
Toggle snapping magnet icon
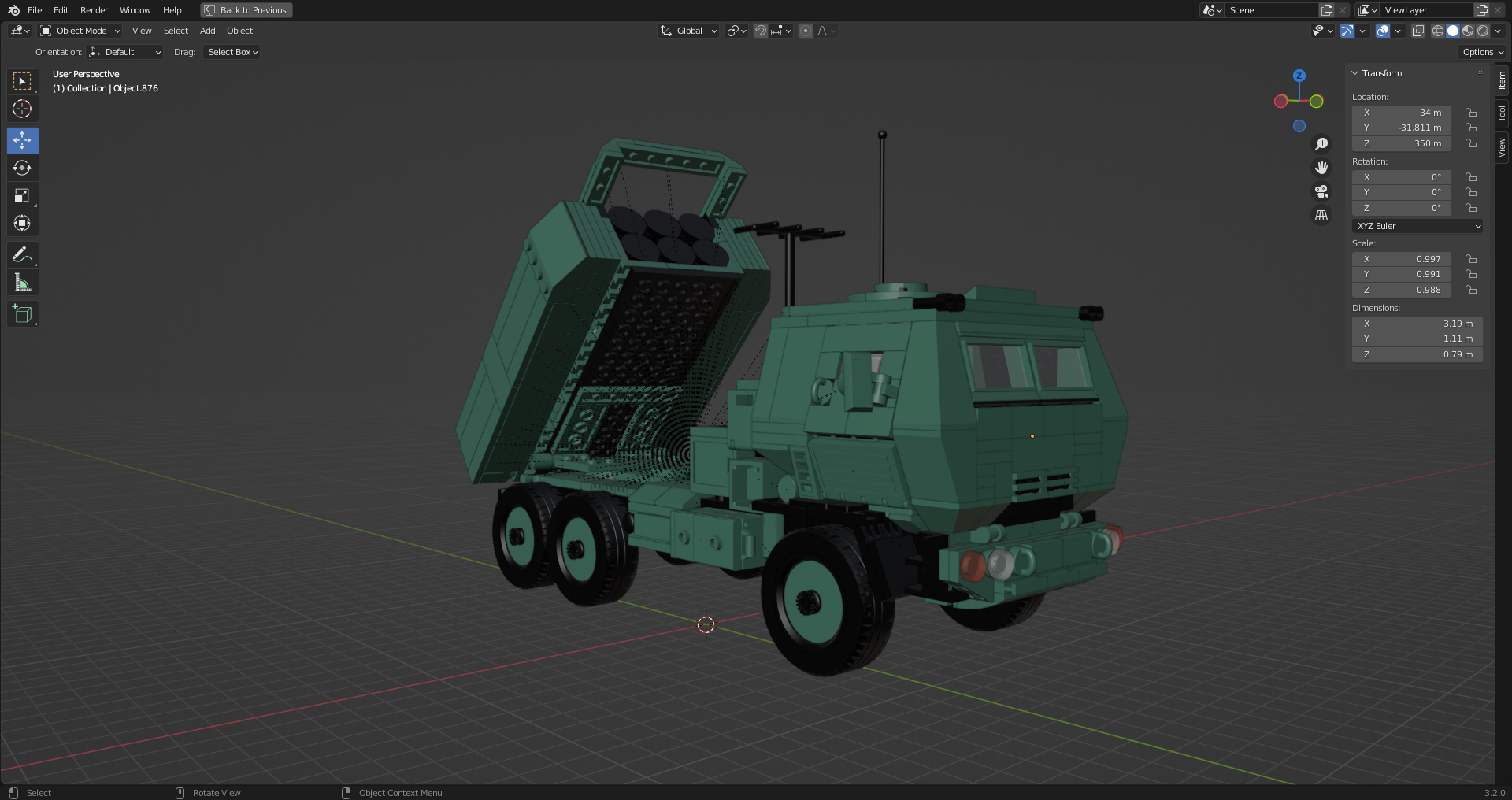(760, 31)
